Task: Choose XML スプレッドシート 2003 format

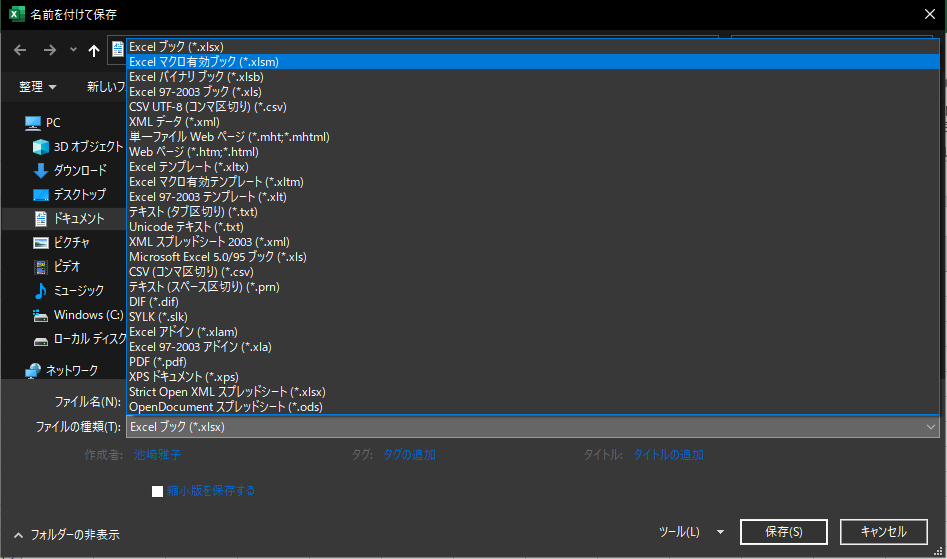Action: 533,241
